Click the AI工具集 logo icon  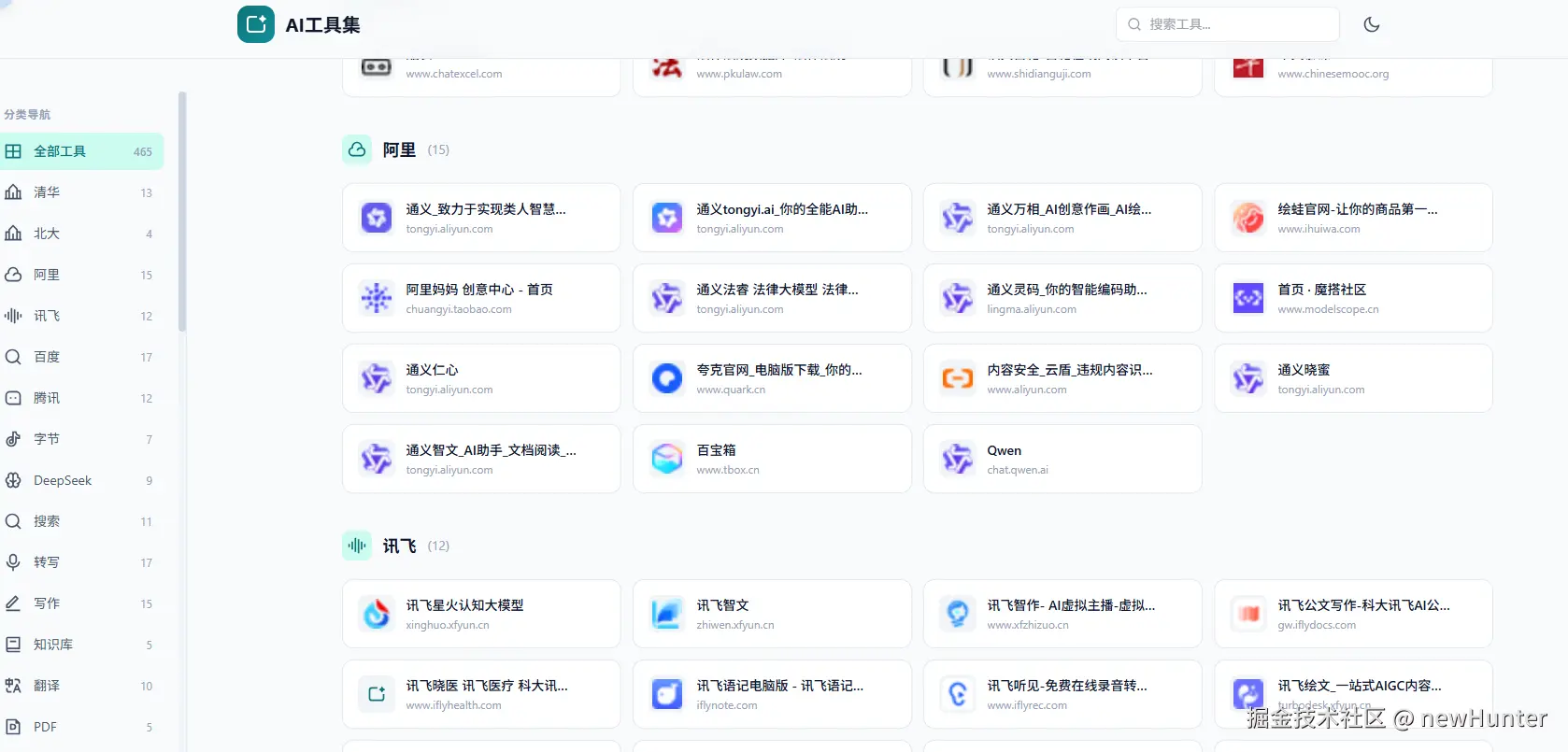point(255,24)
